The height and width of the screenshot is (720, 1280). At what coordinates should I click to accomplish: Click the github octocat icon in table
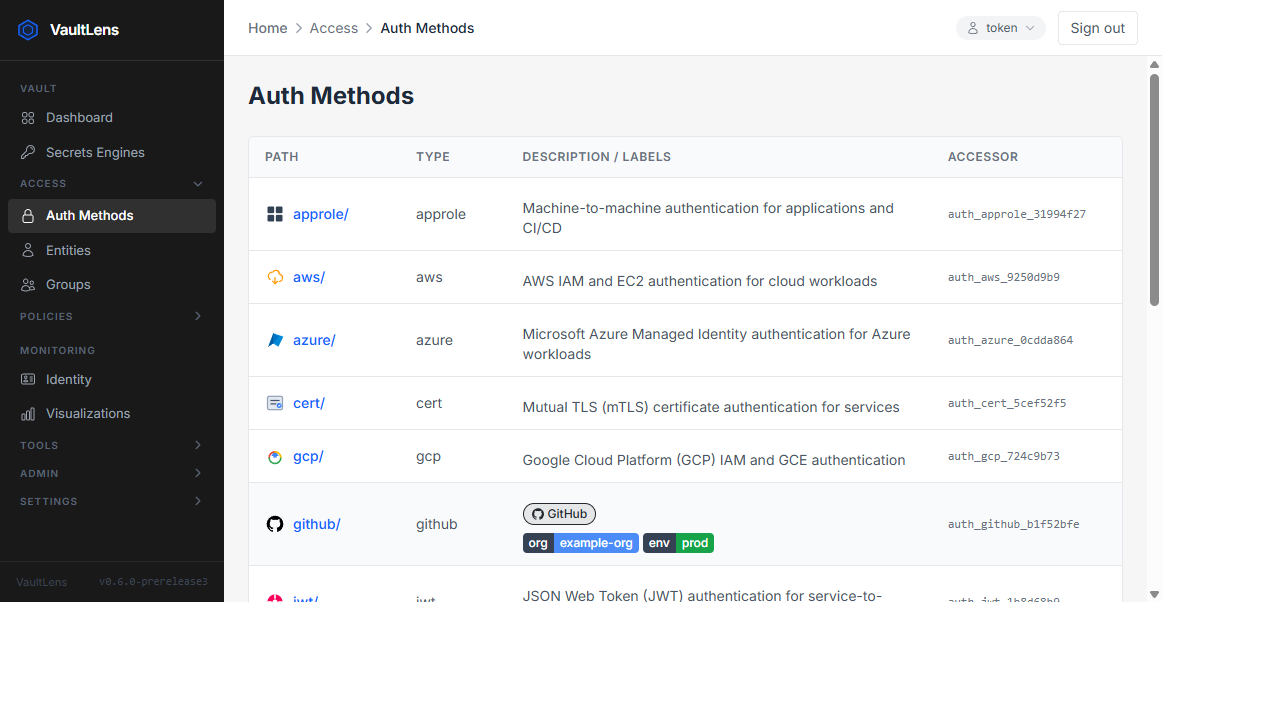(x=275, y=524)
